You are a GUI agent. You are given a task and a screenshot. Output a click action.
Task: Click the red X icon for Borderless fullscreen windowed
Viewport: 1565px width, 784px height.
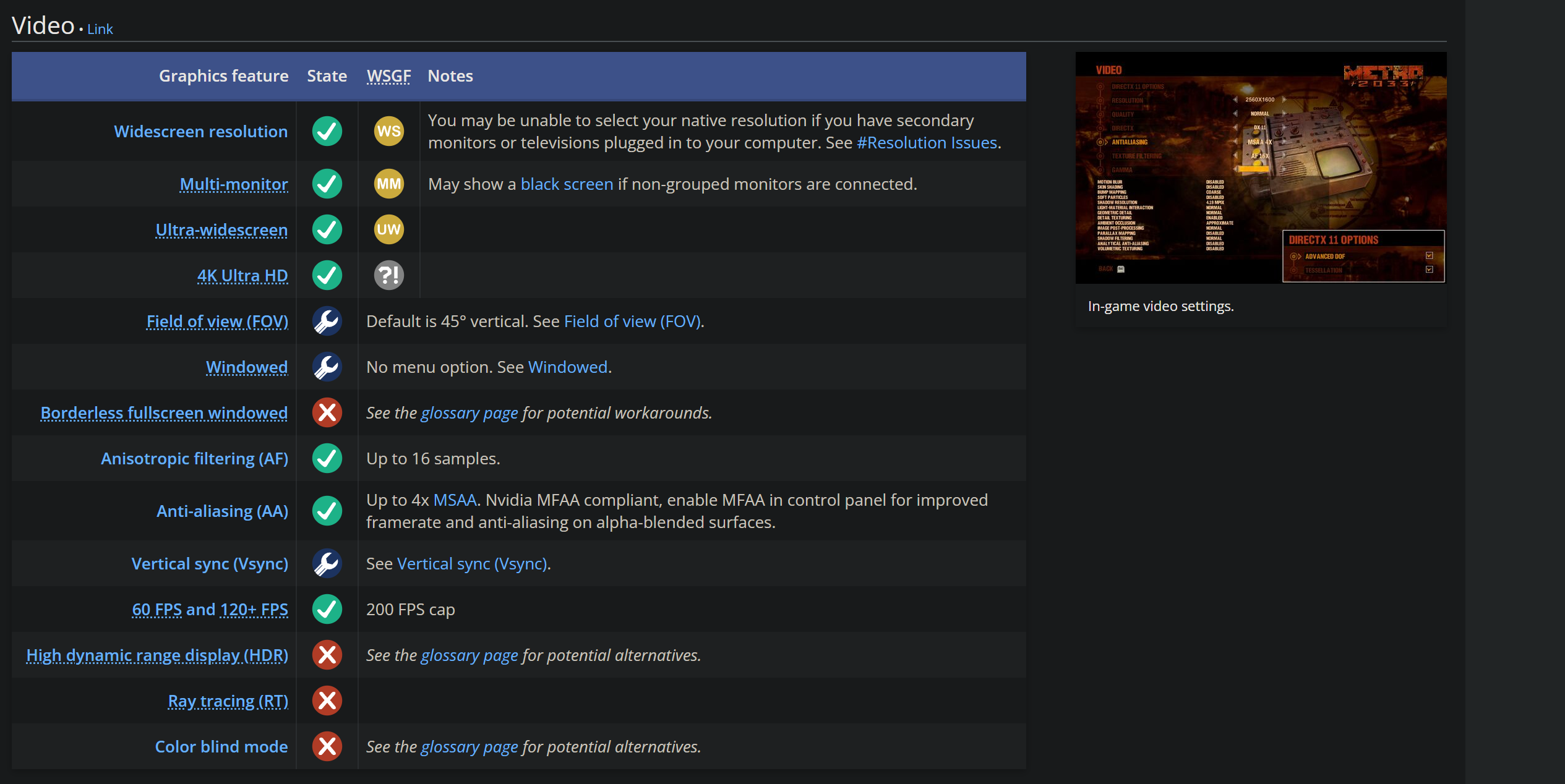coord(327,412)
